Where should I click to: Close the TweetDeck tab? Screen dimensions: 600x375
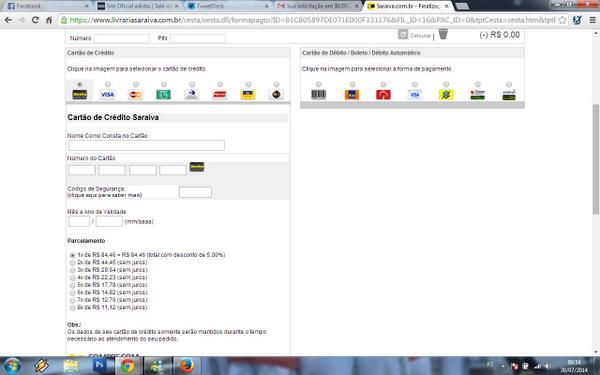(266, 6)
